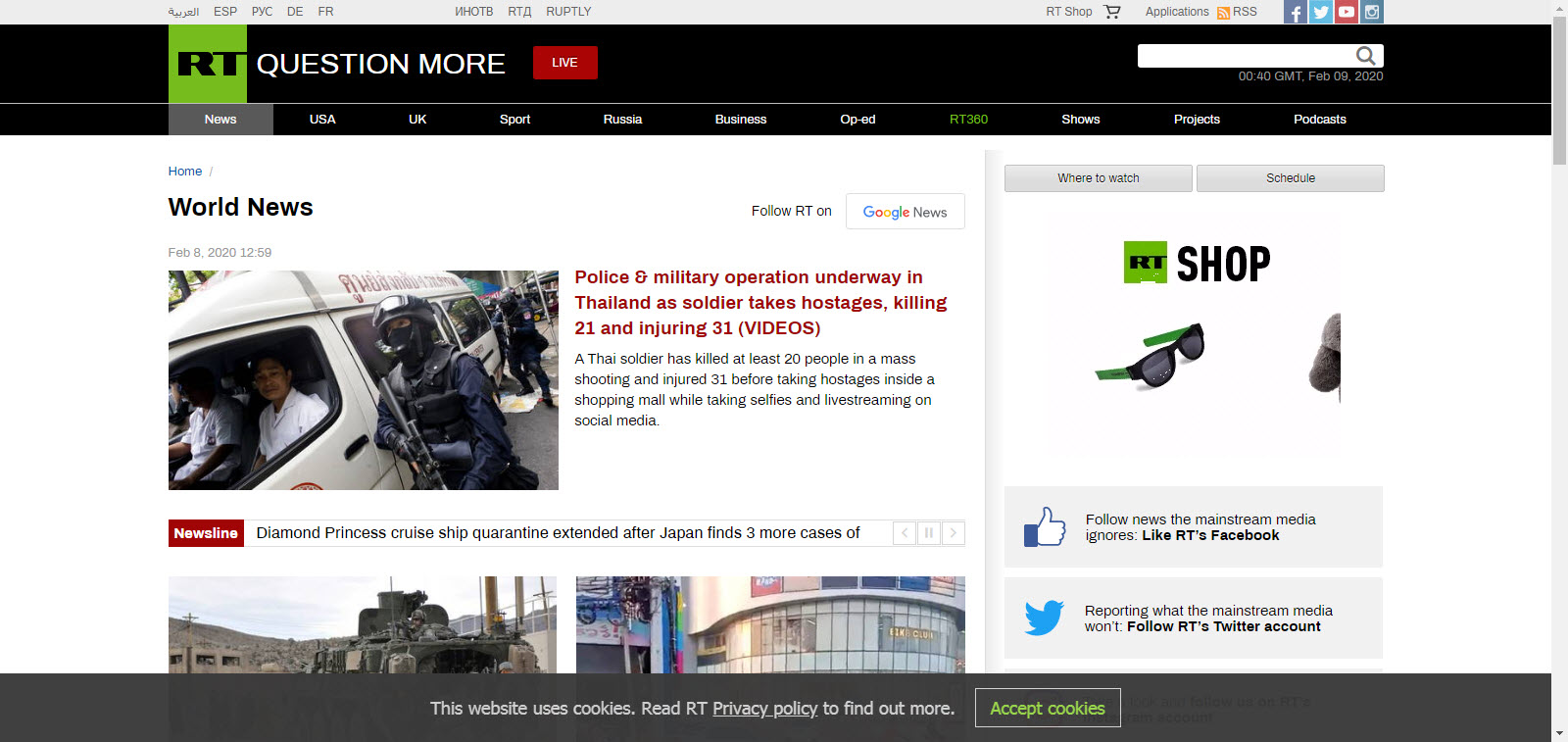The image size is (1568, 742).
Task: Click the Schedule button
Action: 1290,178
